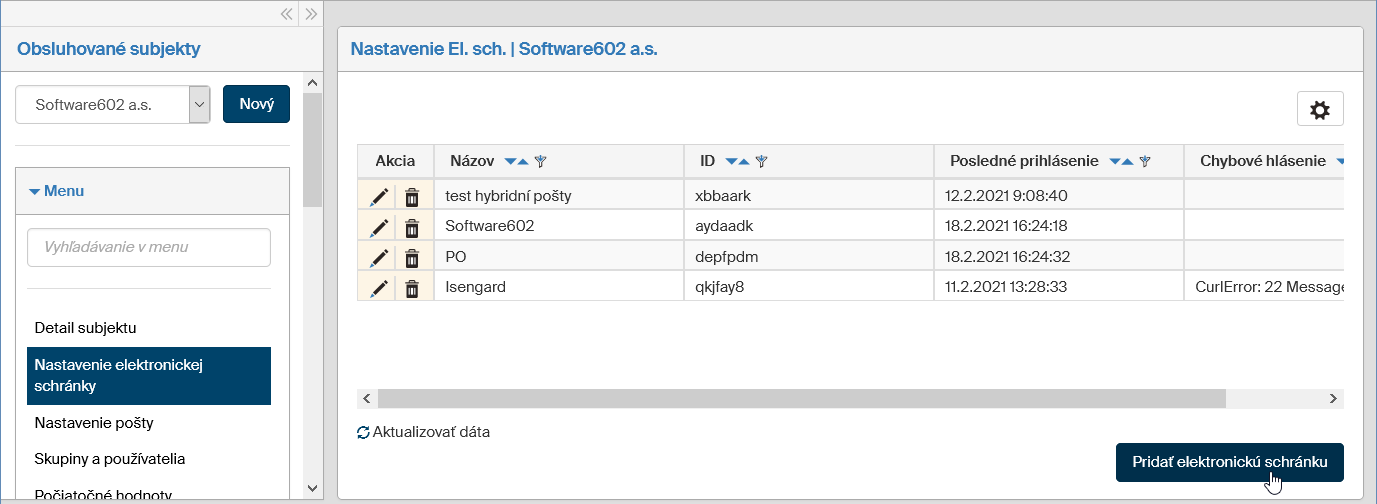Sort by Posledné prihlásenie using sort arrows
The image size is (1377, 504).
(x=1121, y=161)
